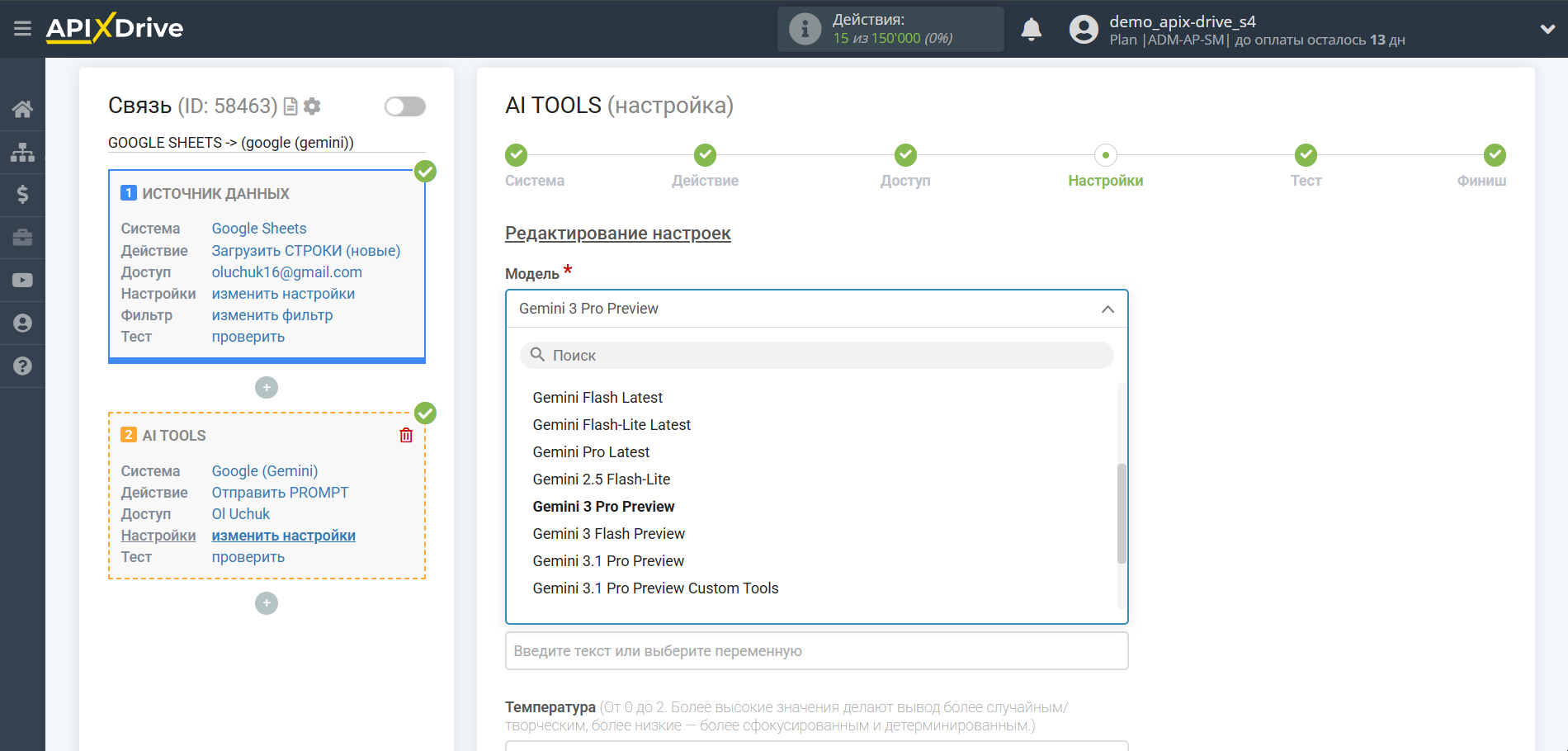Add a step below AI TOOLS block
The width and height of the screenshot is (1568, 751).
click(x=267, y=603)
